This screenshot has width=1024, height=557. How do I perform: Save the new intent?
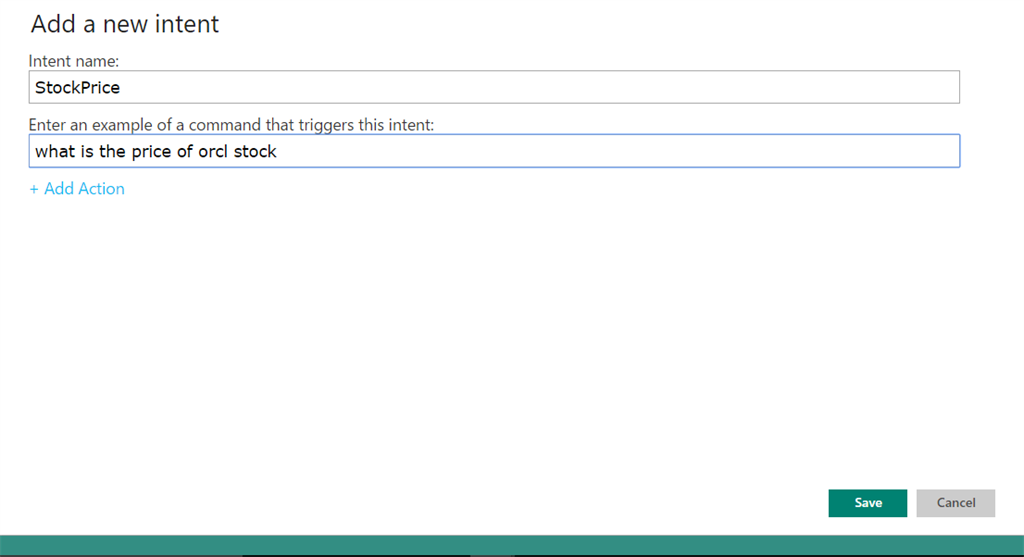coord(867,503)
